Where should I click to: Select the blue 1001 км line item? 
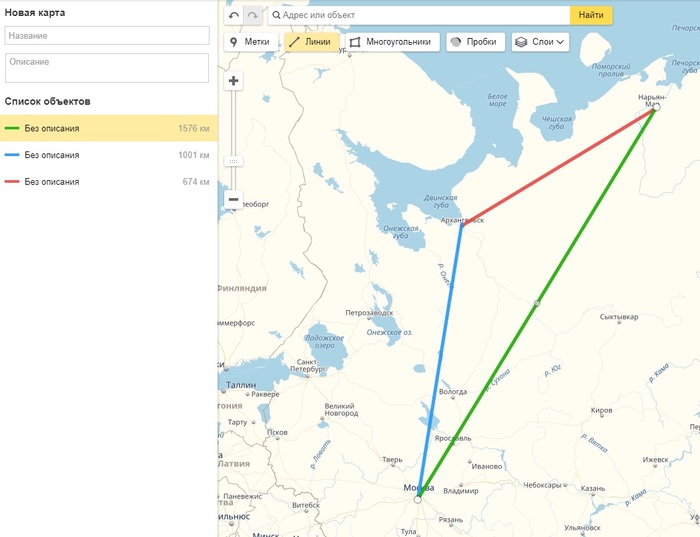108,155
